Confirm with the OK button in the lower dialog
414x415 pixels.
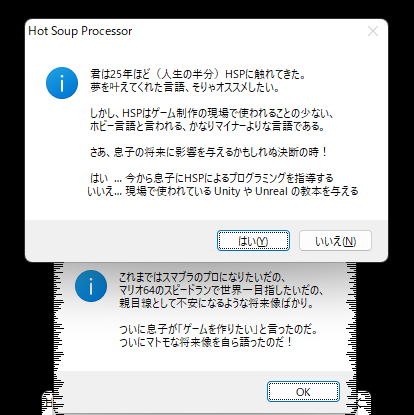click(x=303, y=392)
